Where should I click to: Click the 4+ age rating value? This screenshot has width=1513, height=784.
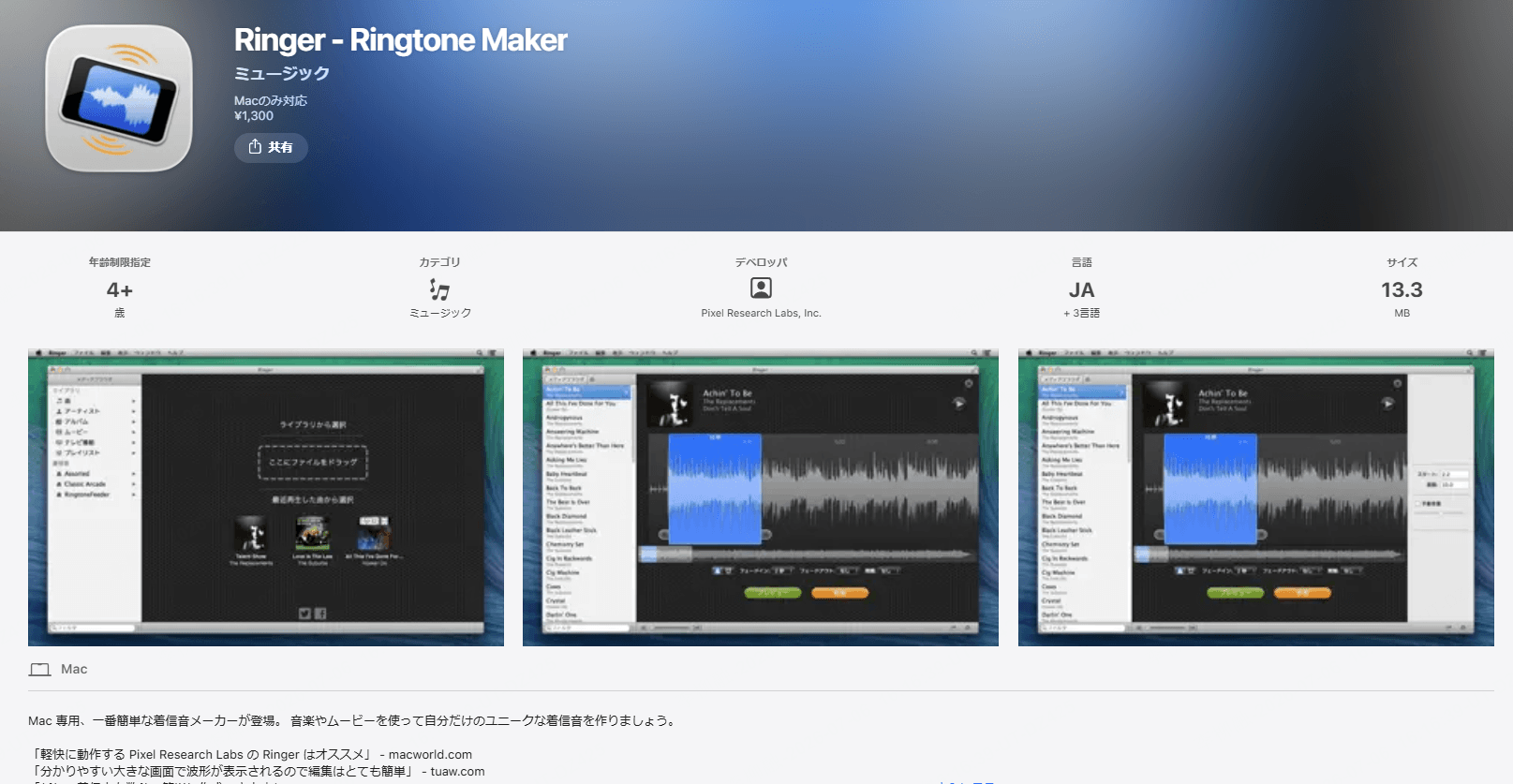[120, 289]
